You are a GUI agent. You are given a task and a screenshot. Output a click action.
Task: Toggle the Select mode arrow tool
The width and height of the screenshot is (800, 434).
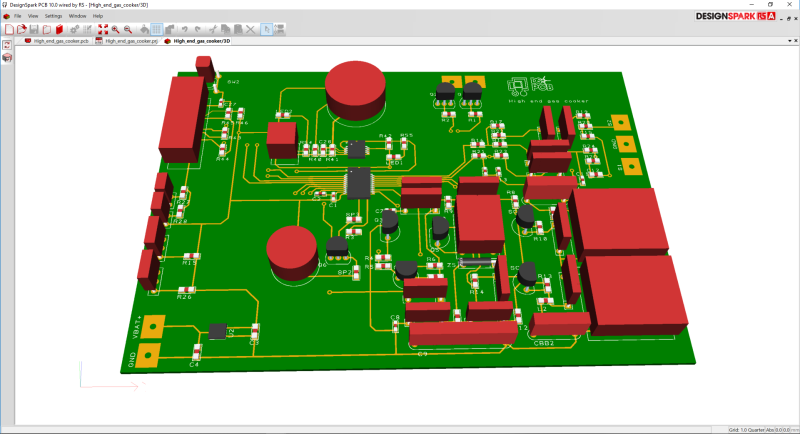tap(266, 30)
